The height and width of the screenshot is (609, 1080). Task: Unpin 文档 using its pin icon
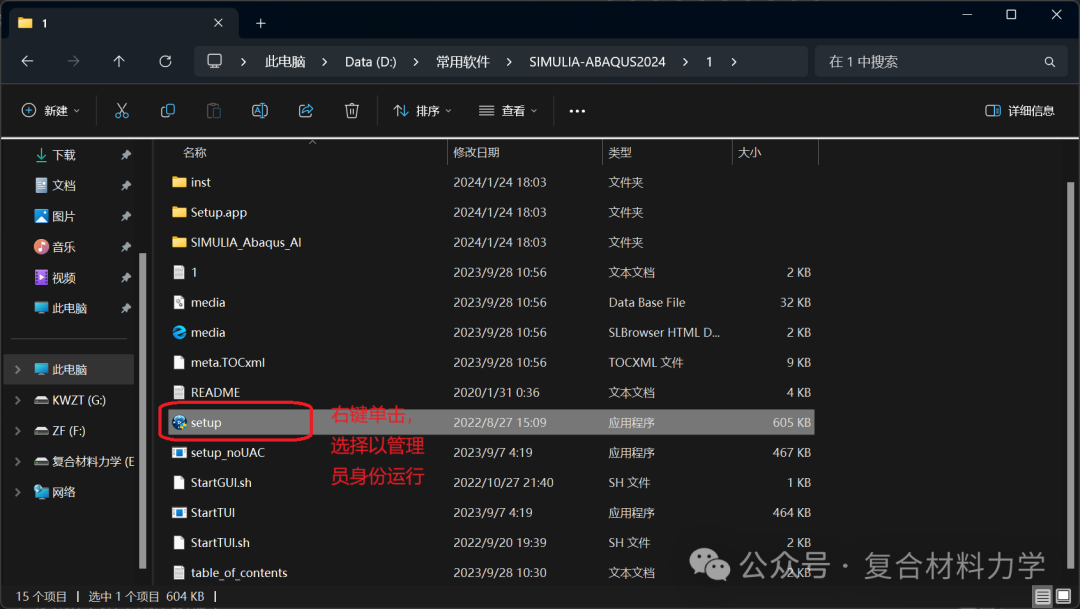(125, 185)
